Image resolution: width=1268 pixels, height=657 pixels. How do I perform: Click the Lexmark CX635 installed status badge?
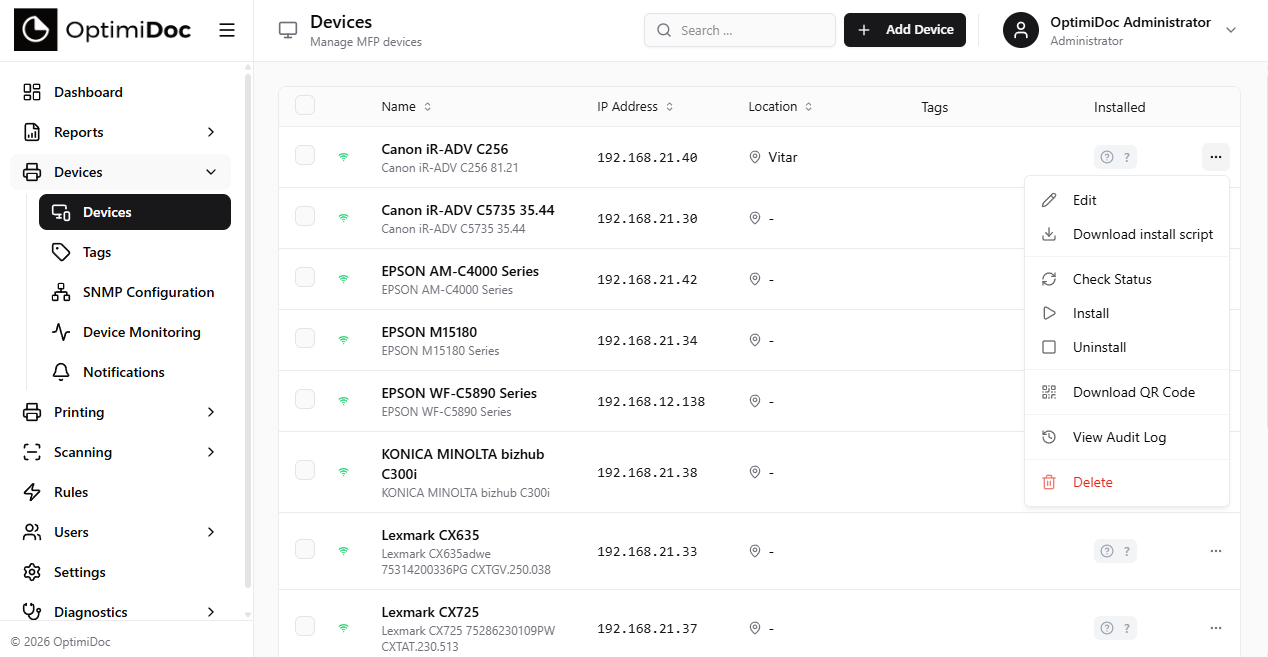click(x=1115, y=551)
